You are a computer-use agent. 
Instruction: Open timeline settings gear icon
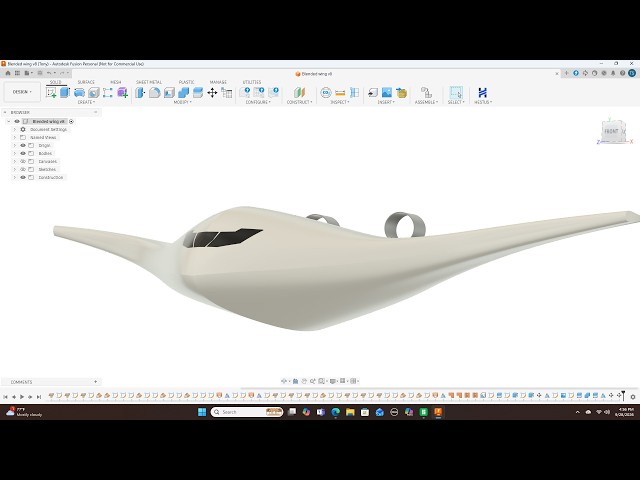[x=633, y=396]
